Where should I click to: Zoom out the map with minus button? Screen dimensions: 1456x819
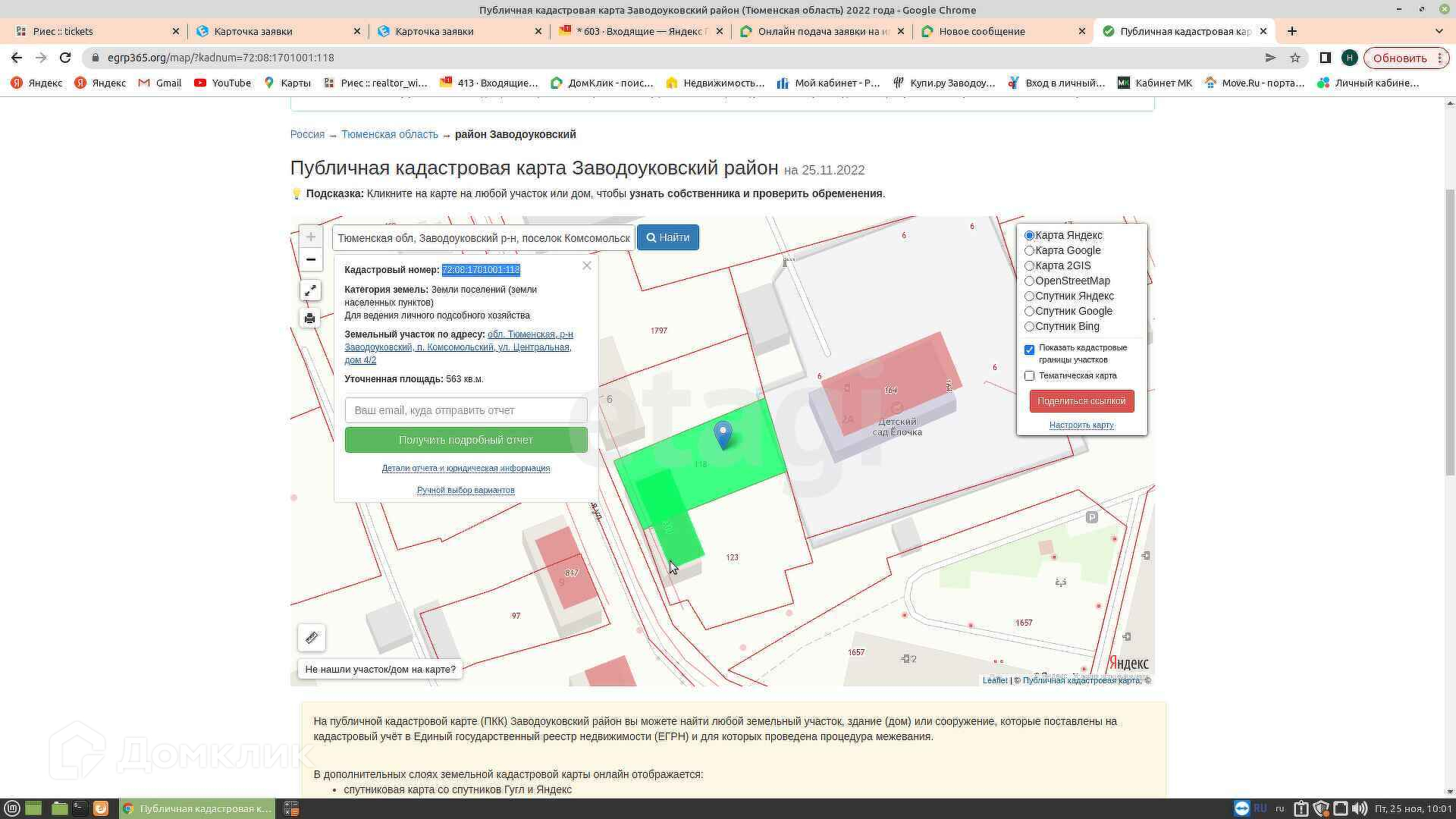[310, 260]
